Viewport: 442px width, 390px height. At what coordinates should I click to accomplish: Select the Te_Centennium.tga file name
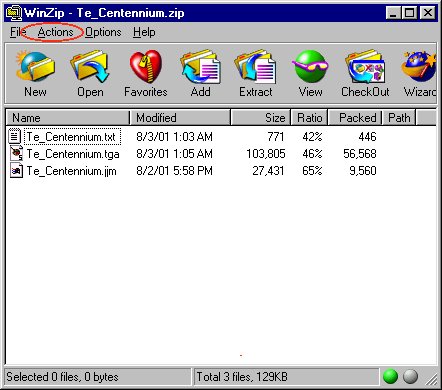click(x=73, y=154)
